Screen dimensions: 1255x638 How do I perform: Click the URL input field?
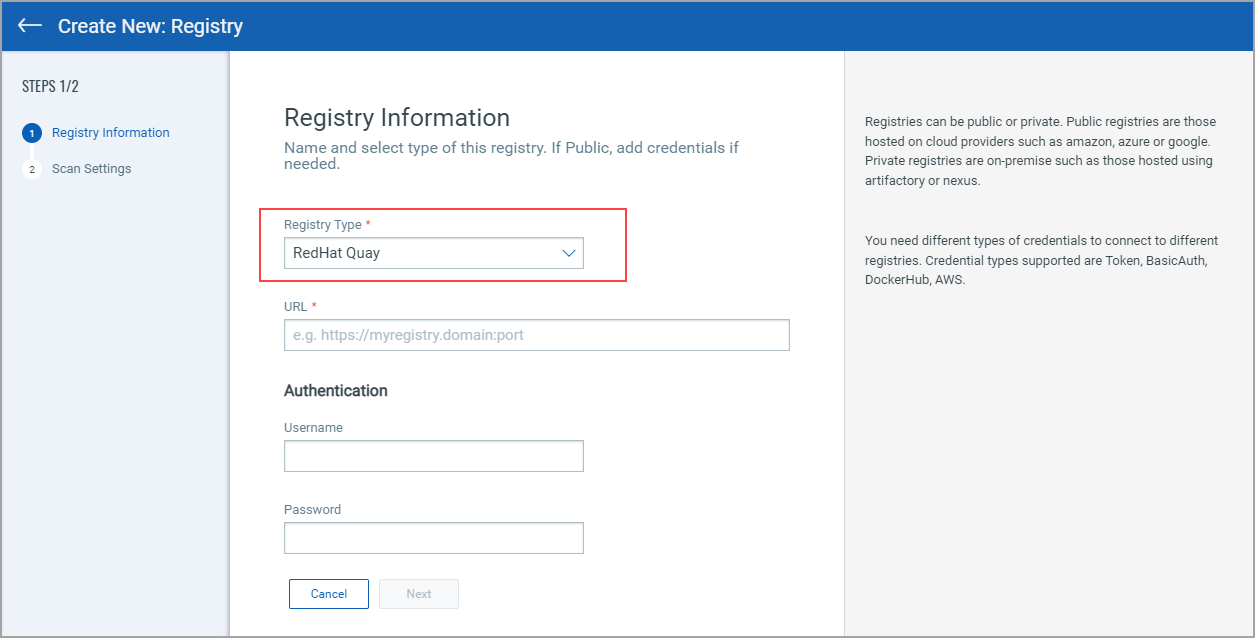[537, 335]
